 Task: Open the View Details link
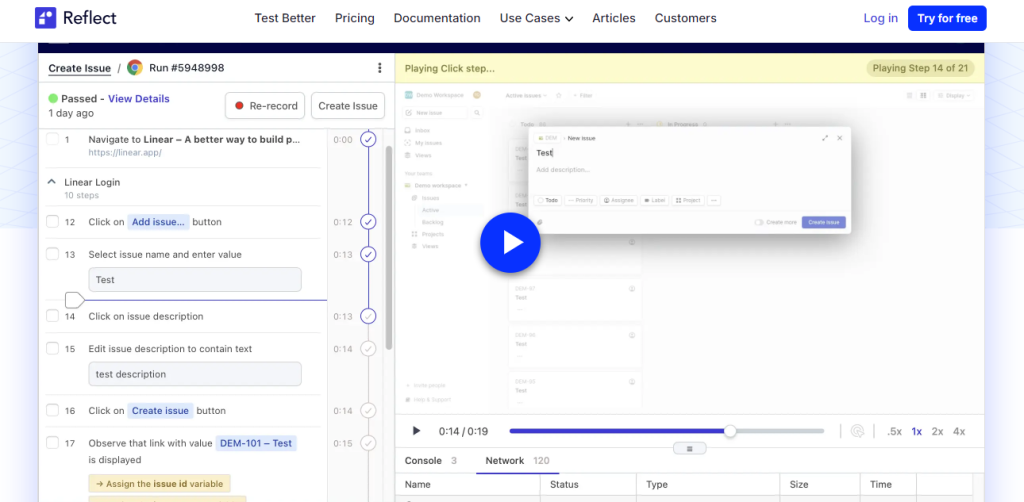[x=138, y=99]
